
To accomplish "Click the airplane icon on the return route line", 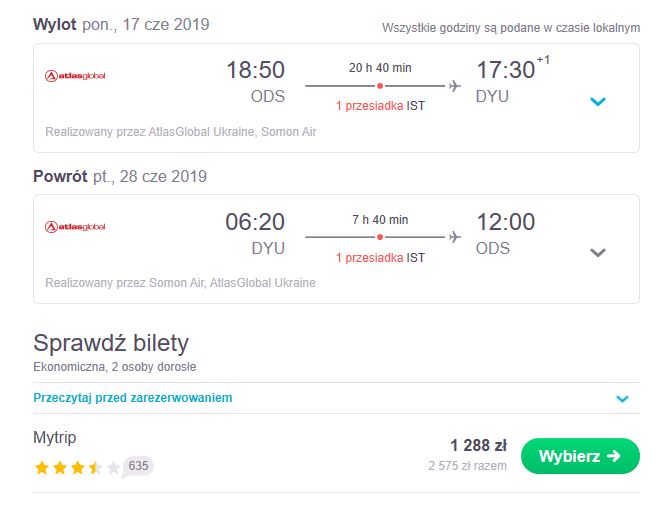I will (454, 237).
